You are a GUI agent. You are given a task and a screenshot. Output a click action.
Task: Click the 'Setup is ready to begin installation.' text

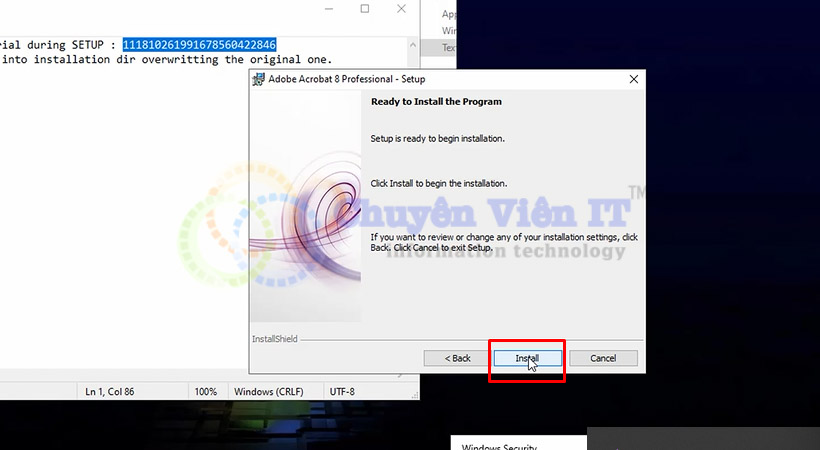(x=438, y=139)
